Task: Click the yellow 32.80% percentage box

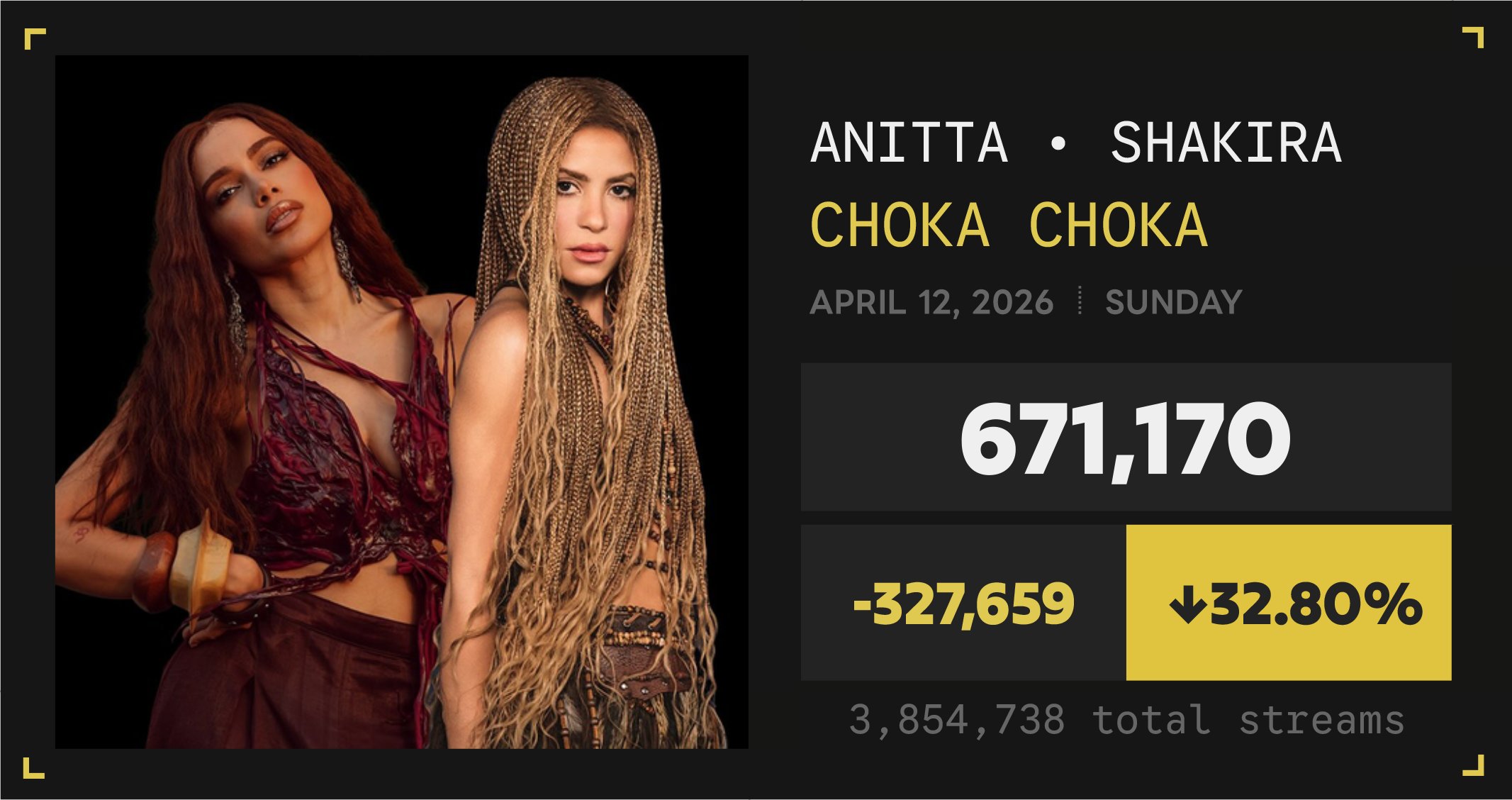Action: click(x=1288, y=604)
